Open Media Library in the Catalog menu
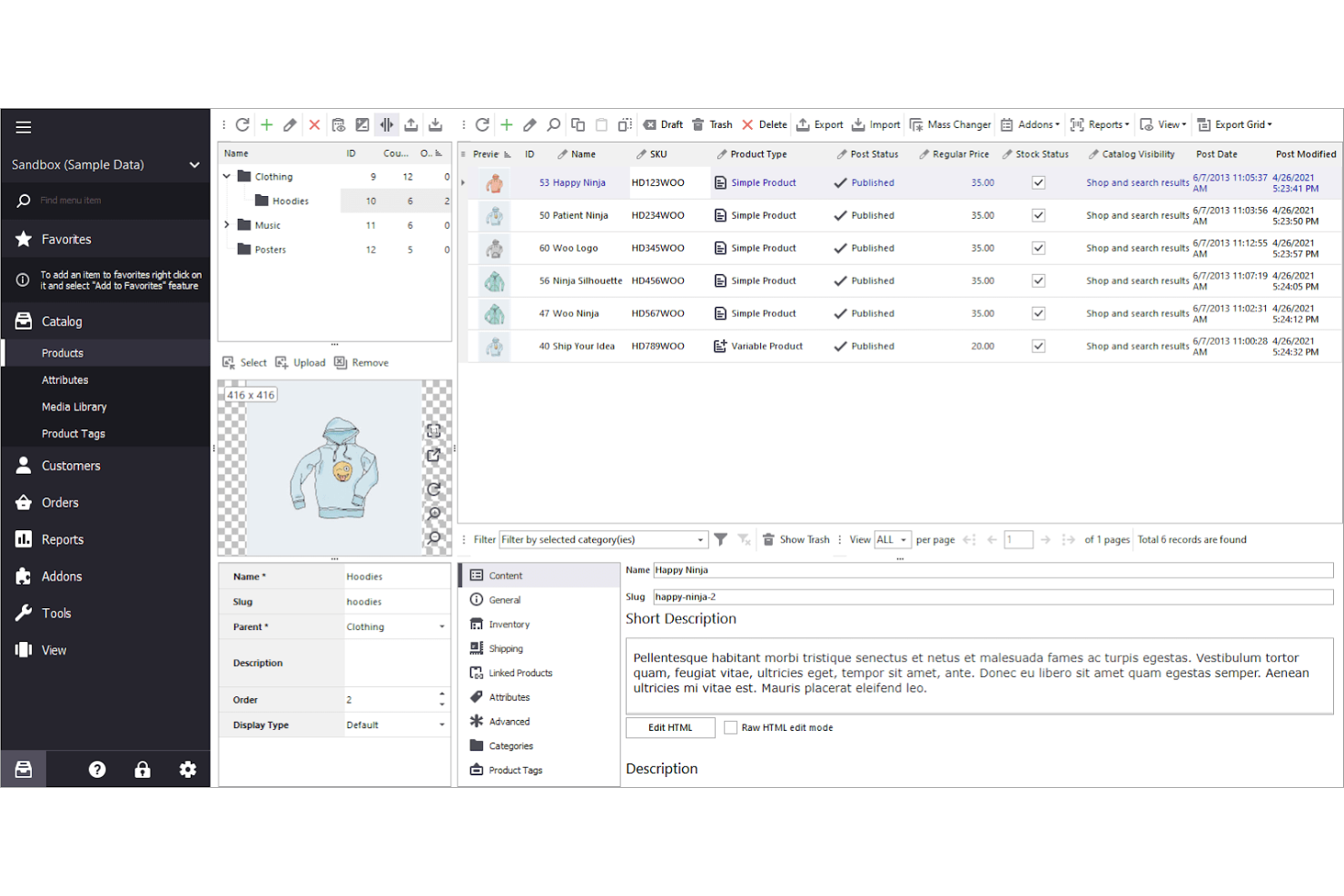The image size is (1344, 896). pos(74,407)
